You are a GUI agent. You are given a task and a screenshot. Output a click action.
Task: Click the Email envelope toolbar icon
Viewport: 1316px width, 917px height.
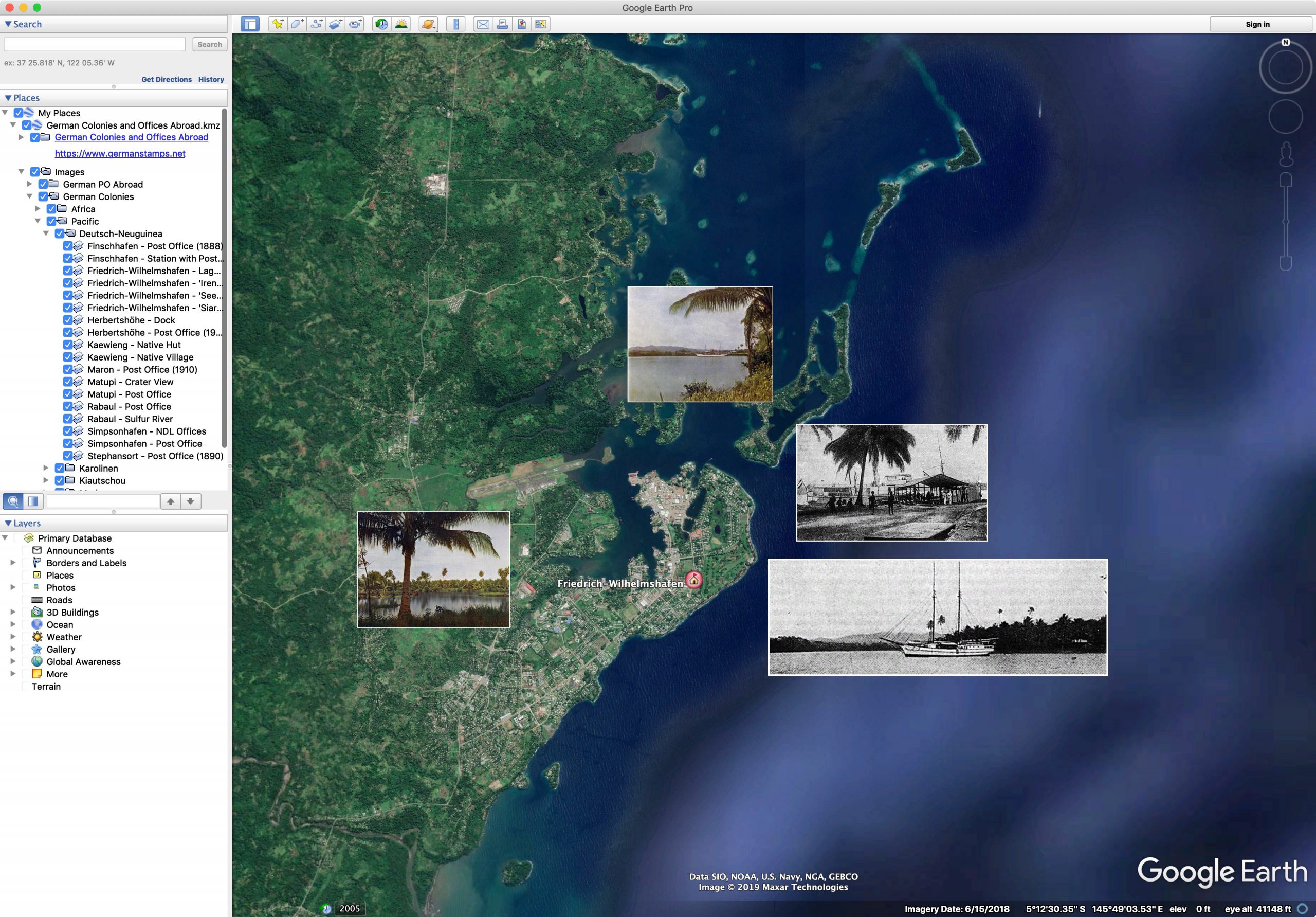click(x=483, y=24)
